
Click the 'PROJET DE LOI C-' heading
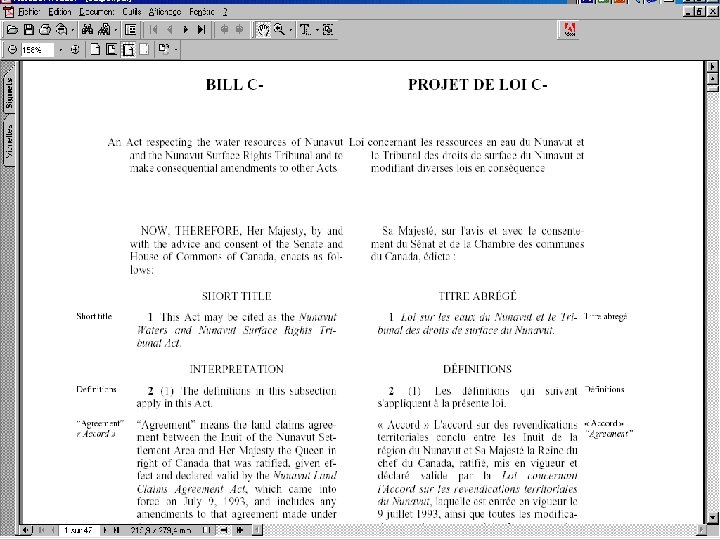click(x=478, y=85)
